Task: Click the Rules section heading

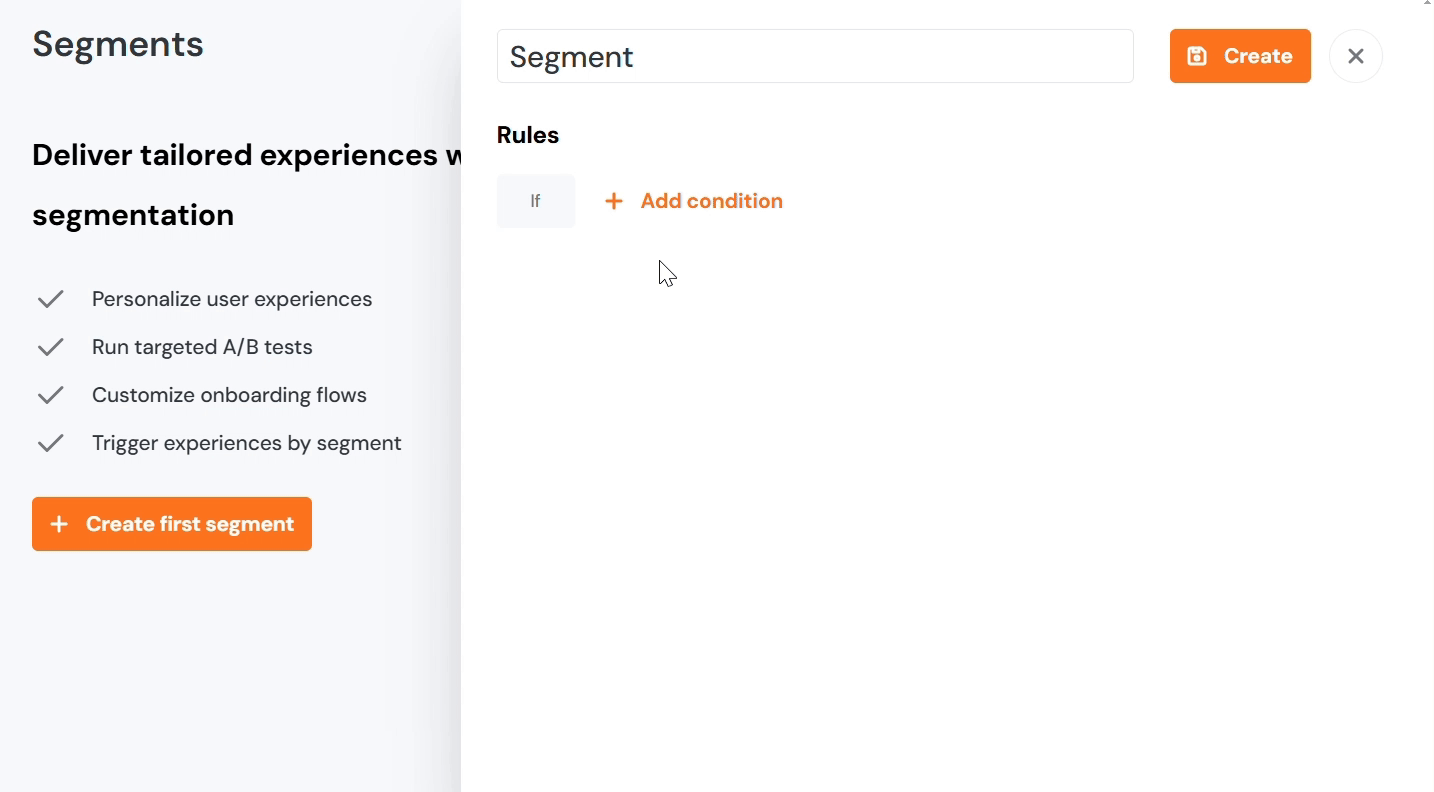Action: pyautogui.click(x=527, y=135)
